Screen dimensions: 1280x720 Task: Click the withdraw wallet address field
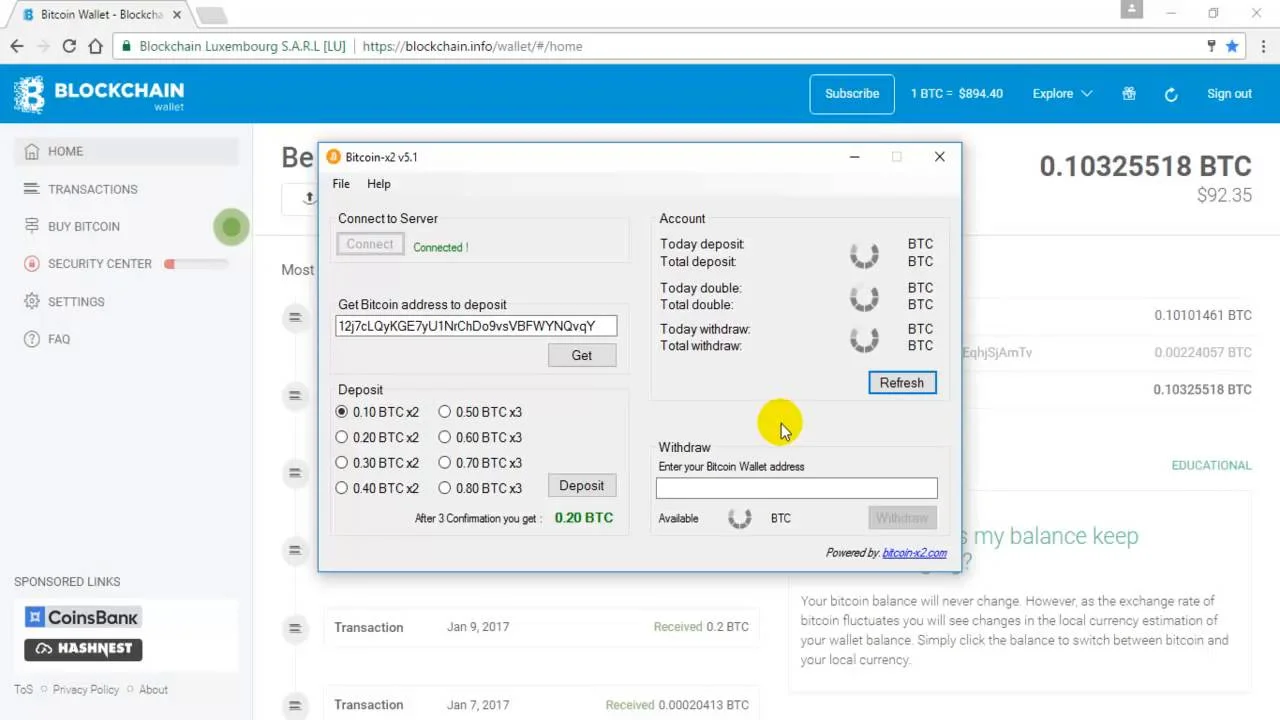point(797,488)
